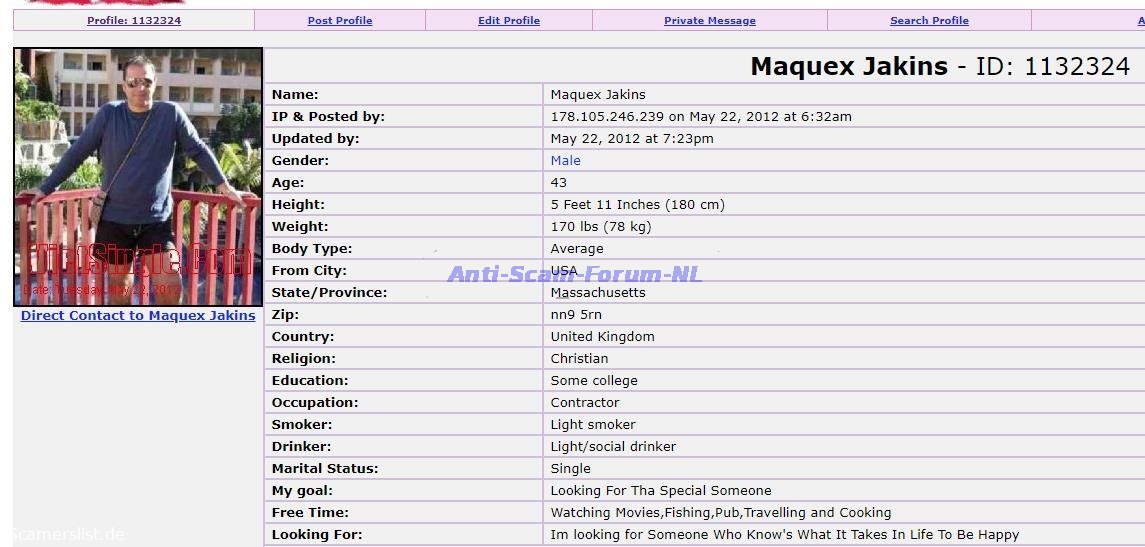Click the Updated by date value

(x=631, y=139)
